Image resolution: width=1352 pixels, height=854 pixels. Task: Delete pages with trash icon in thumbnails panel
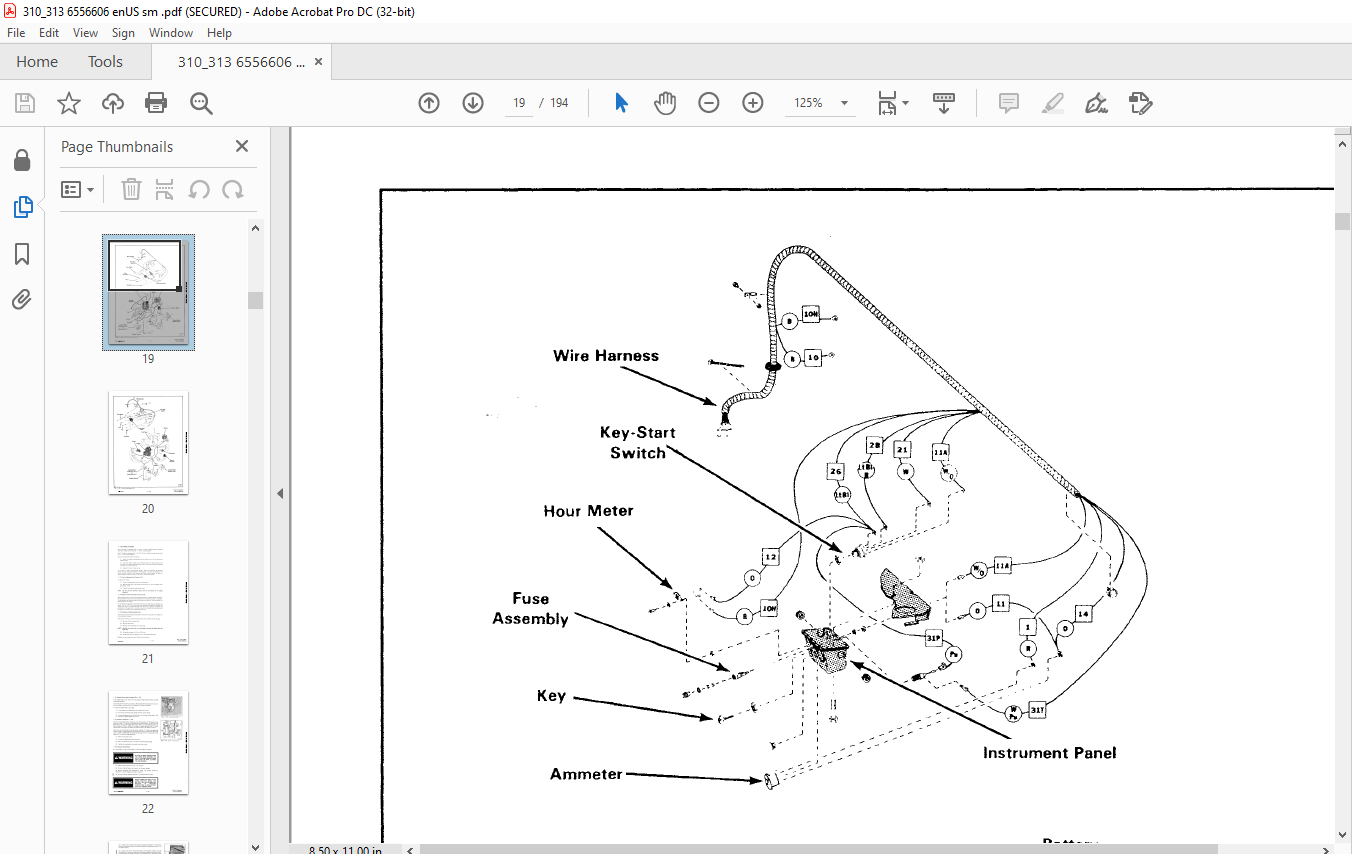[x=131, y=189]
